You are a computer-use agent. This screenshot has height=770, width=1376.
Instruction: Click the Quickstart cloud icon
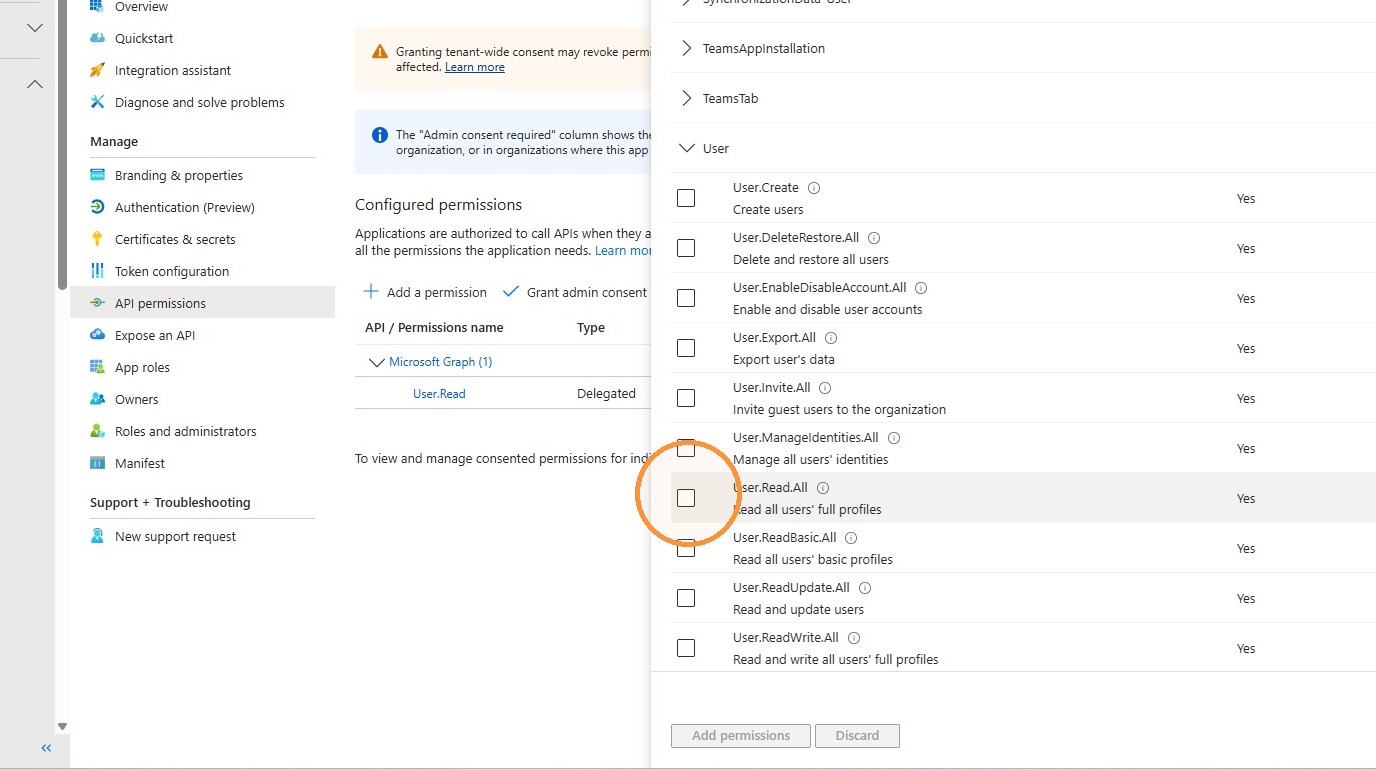pyautogui.click(x=97, y=38)
